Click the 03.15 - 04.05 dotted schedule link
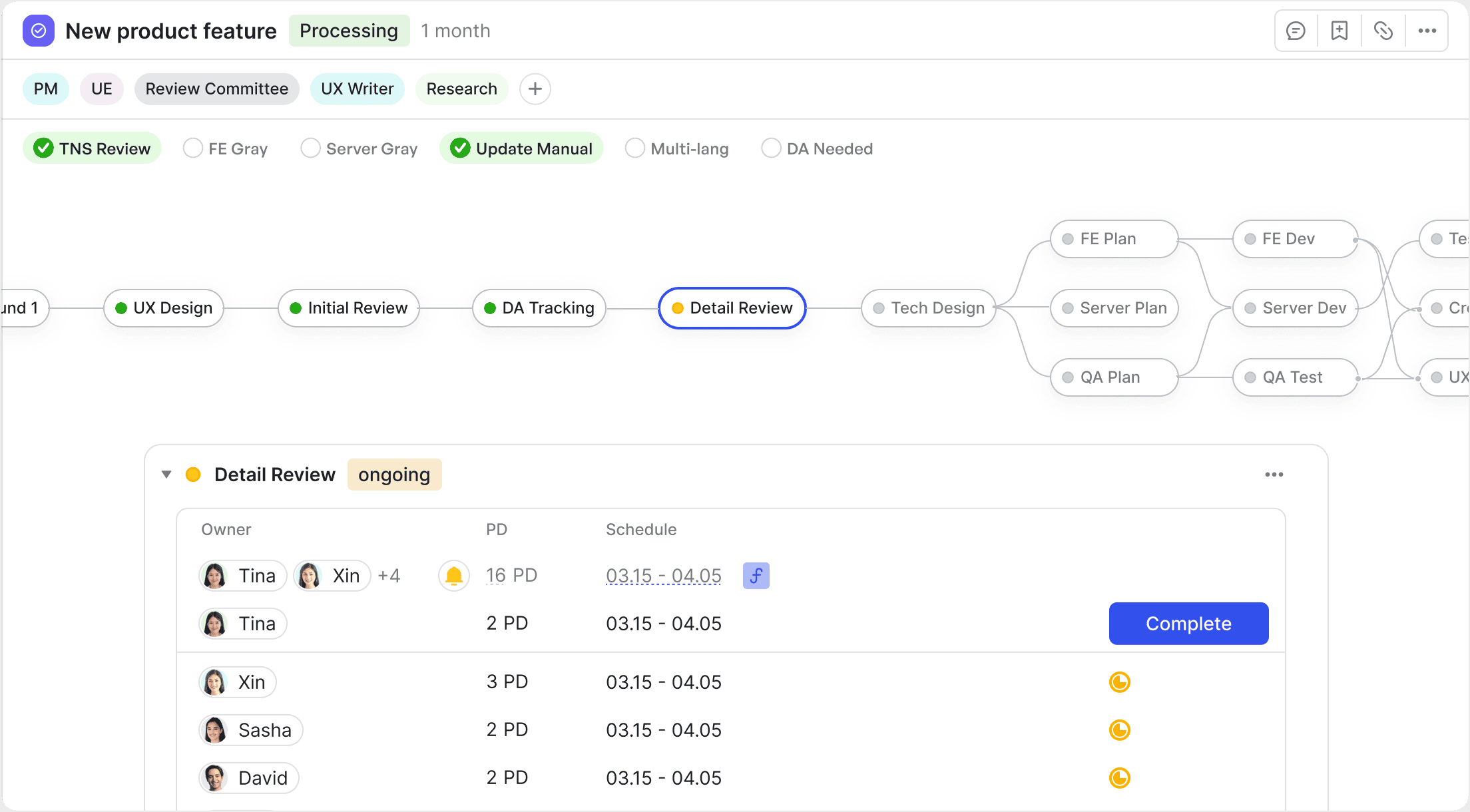Screen dimensions: 1470x812 point(663,575)
